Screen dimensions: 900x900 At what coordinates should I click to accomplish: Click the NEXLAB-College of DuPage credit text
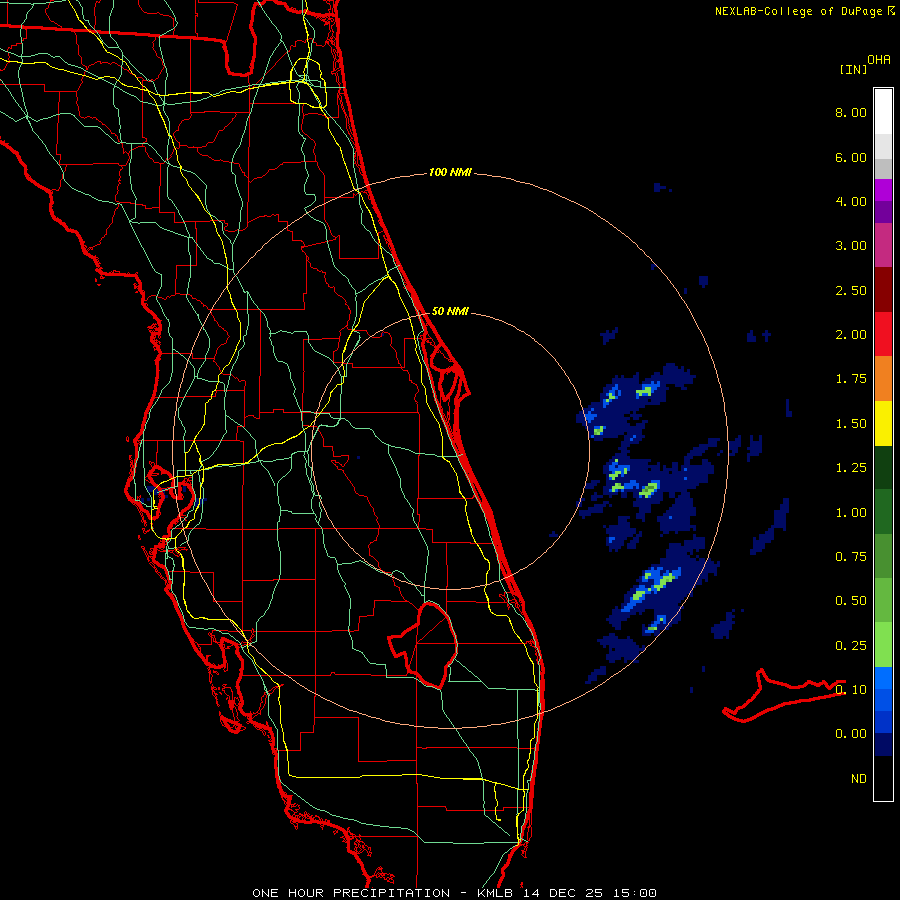pyautogui.click(x=798, y=11)
